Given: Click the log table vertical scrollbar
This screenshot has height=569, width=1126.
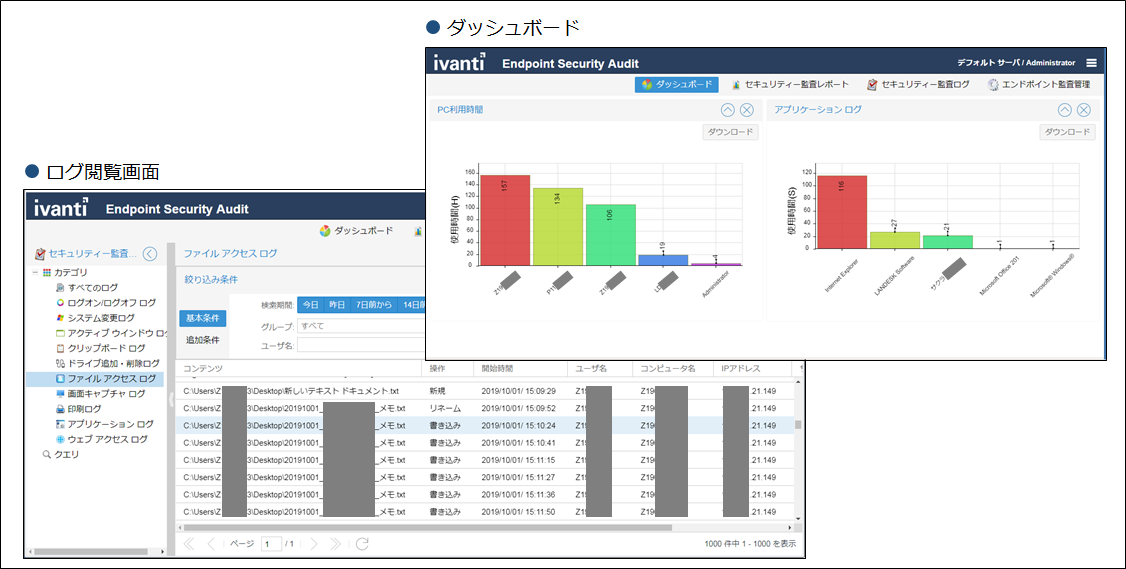Looking at the screenshot, I should tap(799, 425).
